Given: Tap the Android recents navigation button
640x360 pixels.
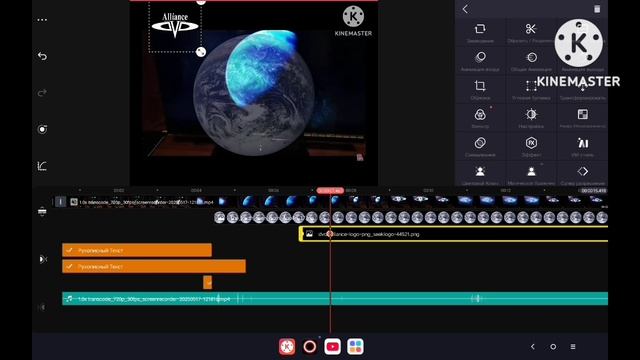Looking at the screenshot, I should point(573,347).
